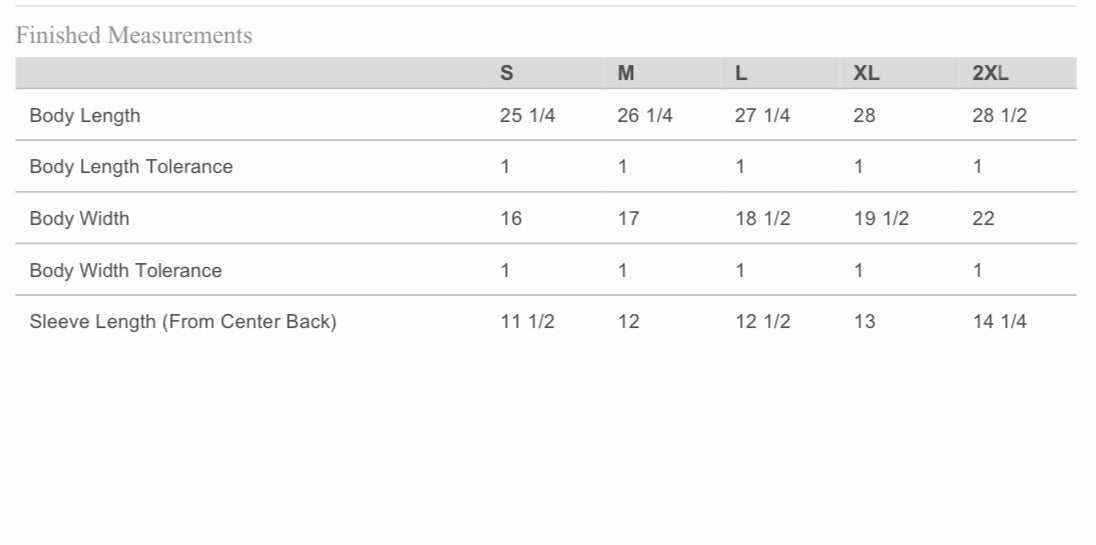Select the Body Length Tolerance row label
Screen dimensions: 1096x545
[x=131, y=167]
